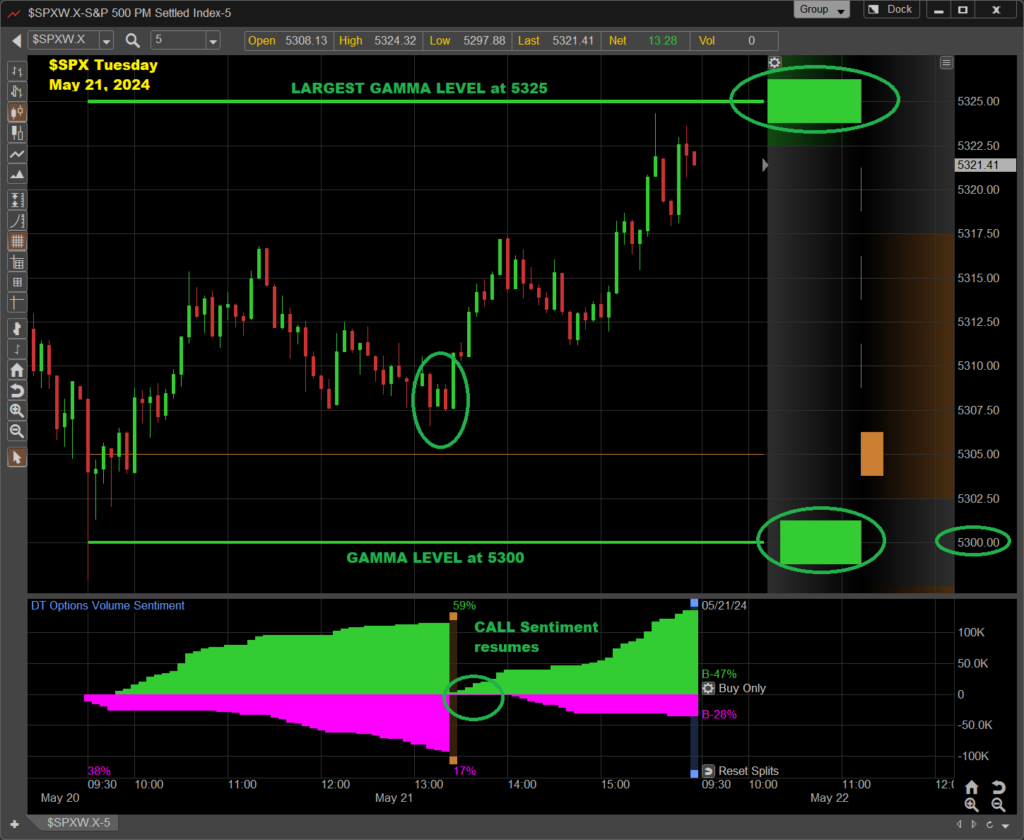
Task: Open gamma overlay settings gear icon
Action: pos(773,62)
